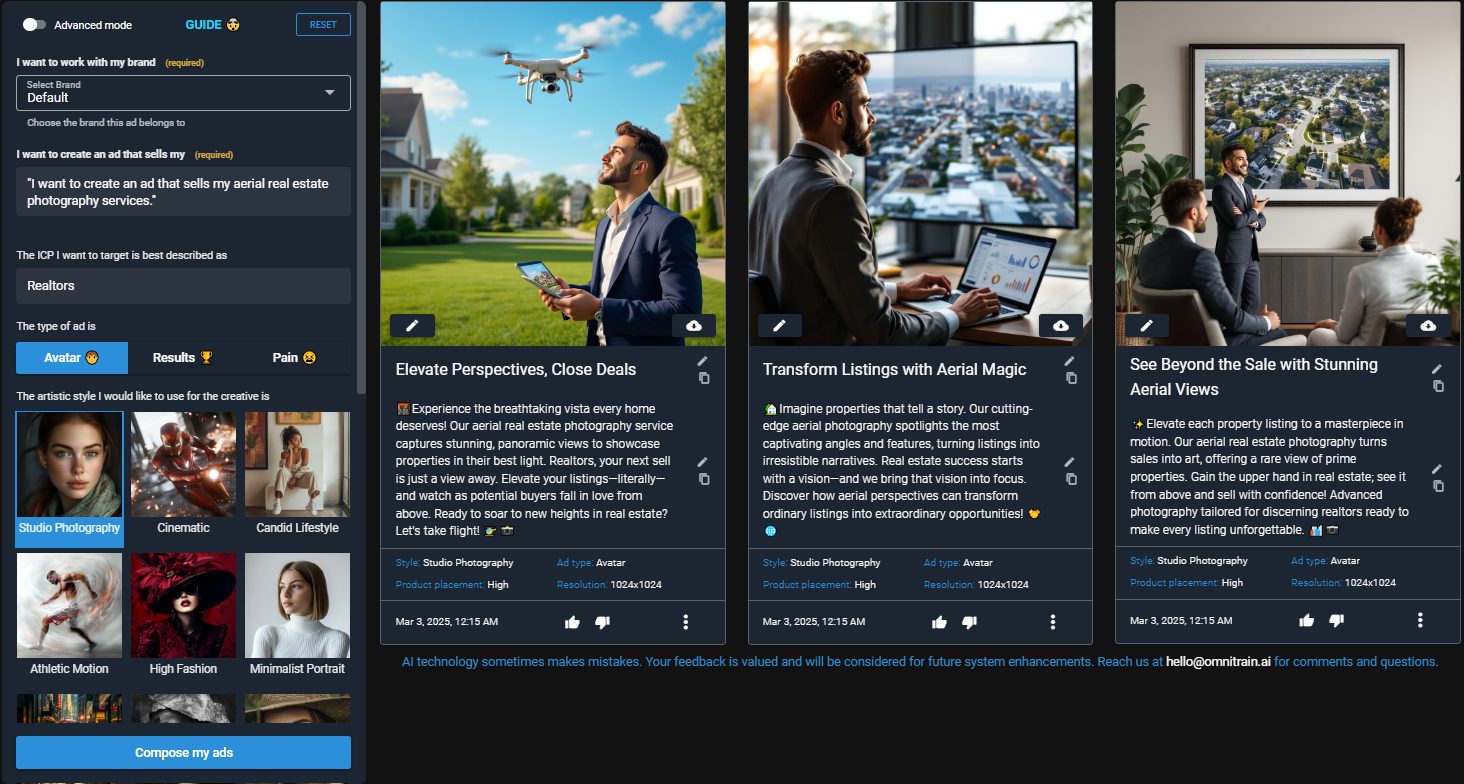Image resolution: width=1464 pixels, height=784 pixels.
Task: Open more options for Elevate Perspectives ad
Action: (686, 622)
